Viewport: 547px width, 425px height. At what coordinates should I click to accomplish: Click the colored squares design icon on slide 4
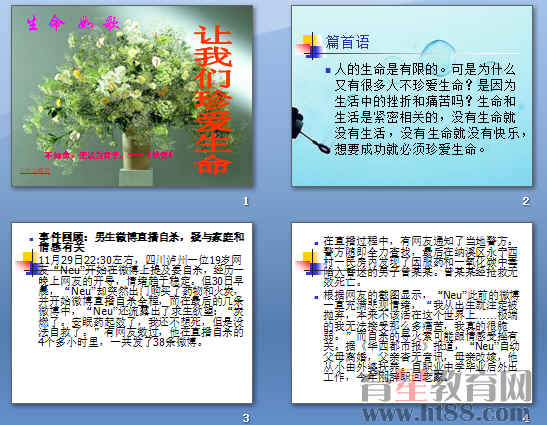pos(309,263)
